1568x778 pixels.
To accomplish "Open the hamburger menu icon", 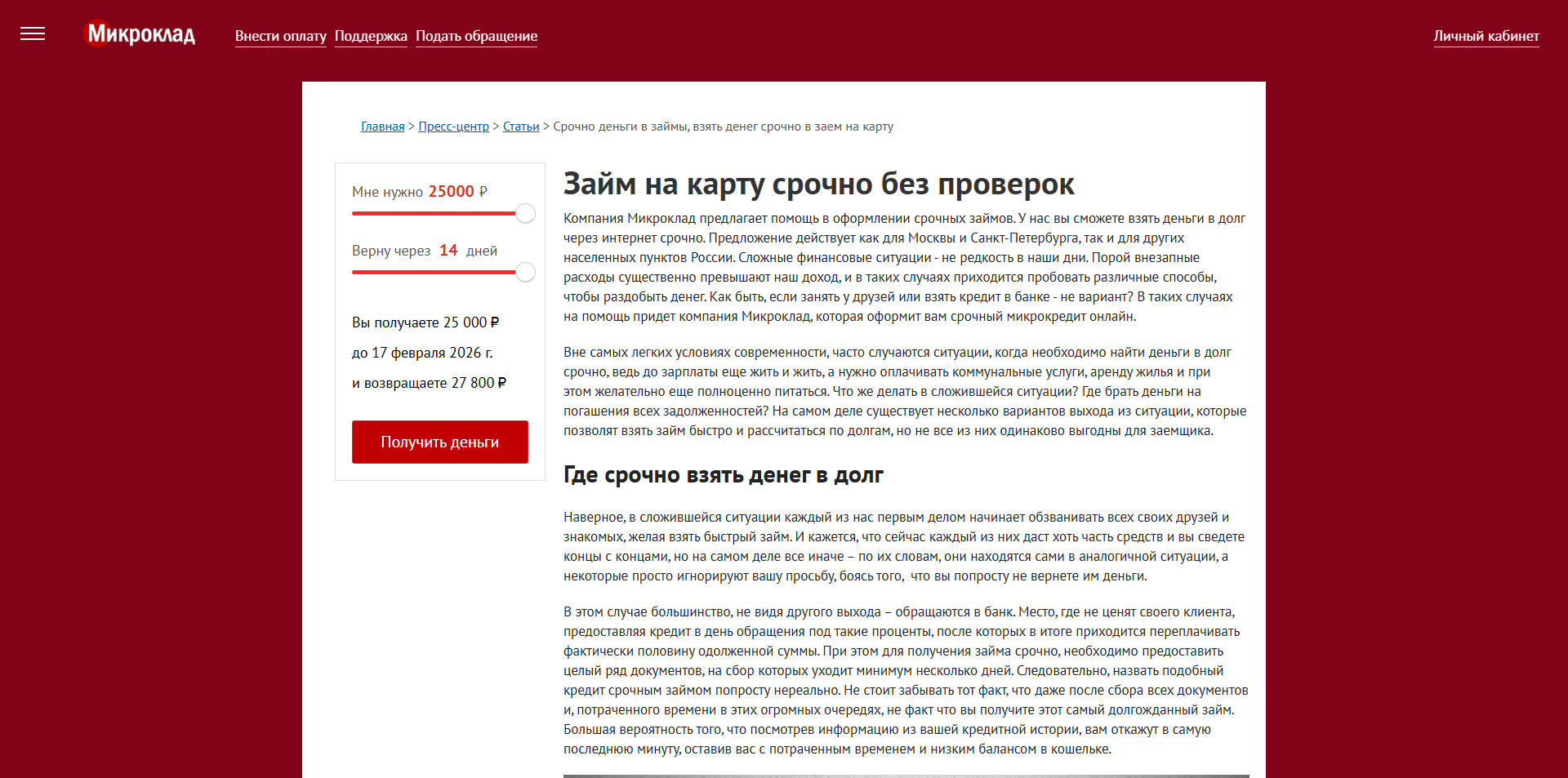I will pos(33,34).
